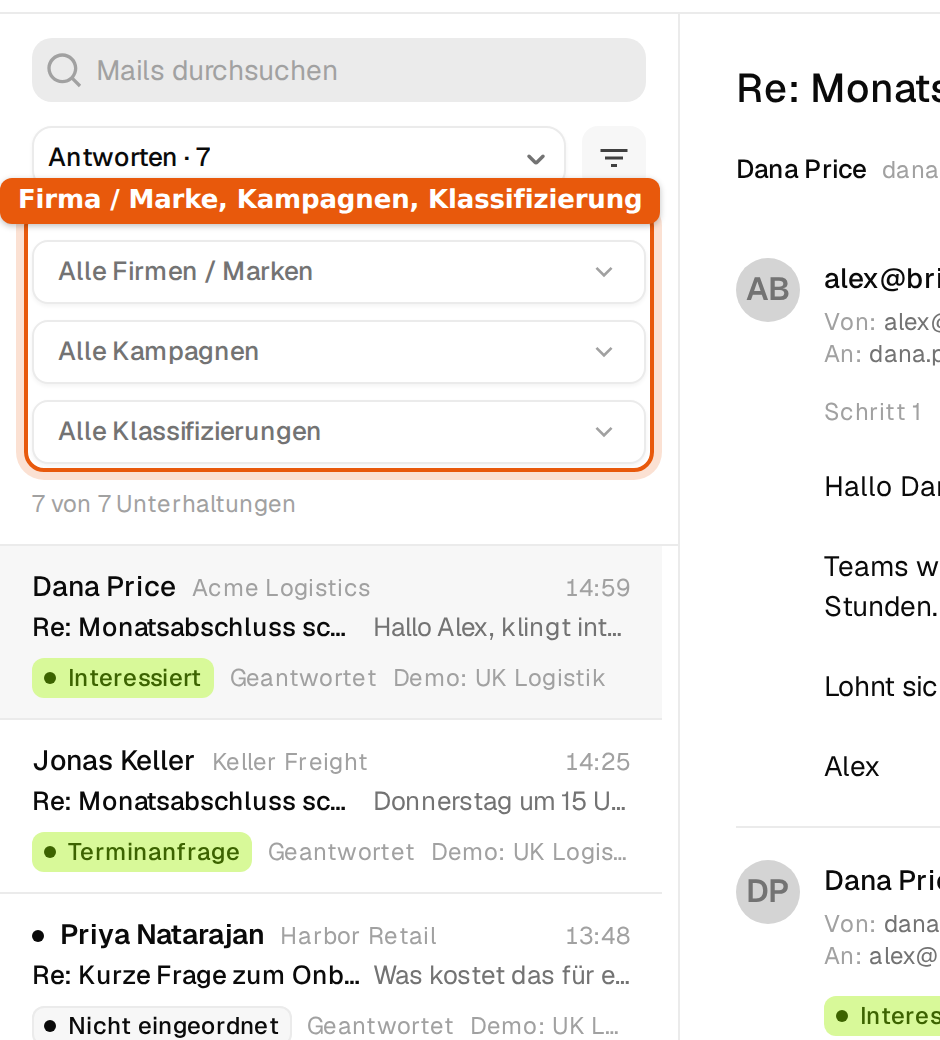
Task: Open Dana Price conversation in list
Action: (331, 632)
